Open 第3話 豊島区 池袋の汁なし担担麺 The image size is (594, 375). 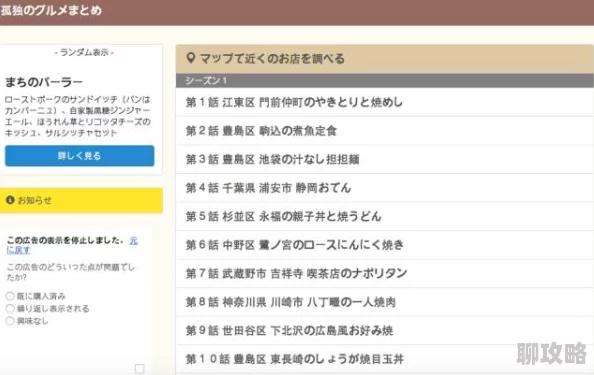[385, 159]
